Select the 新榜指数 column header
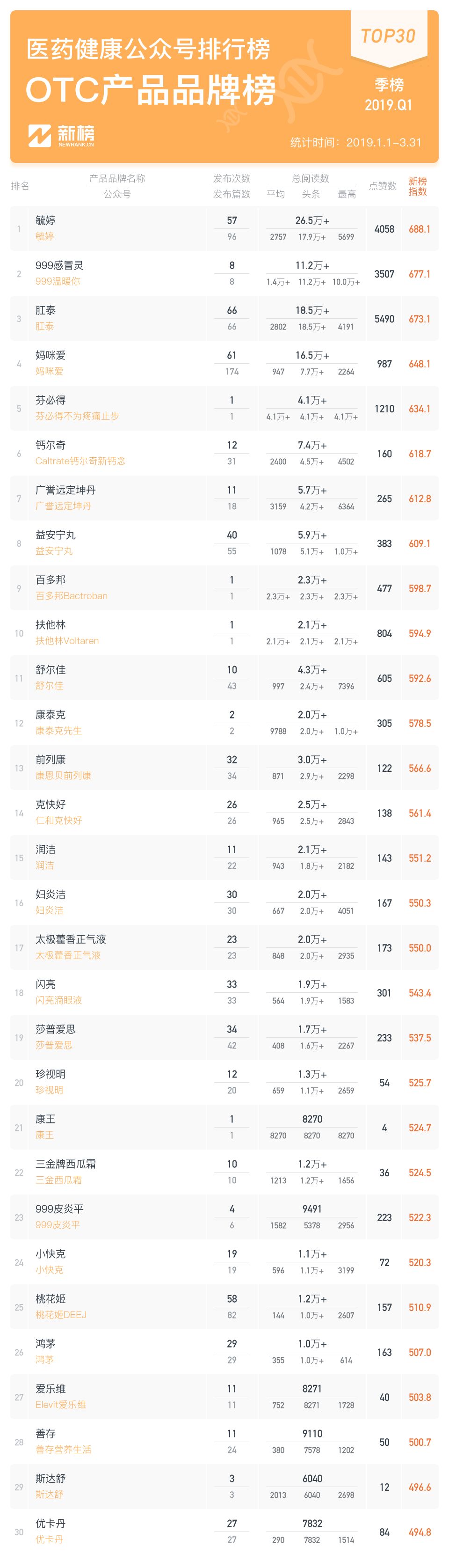Screen dimensions: 449x1568 417,186
